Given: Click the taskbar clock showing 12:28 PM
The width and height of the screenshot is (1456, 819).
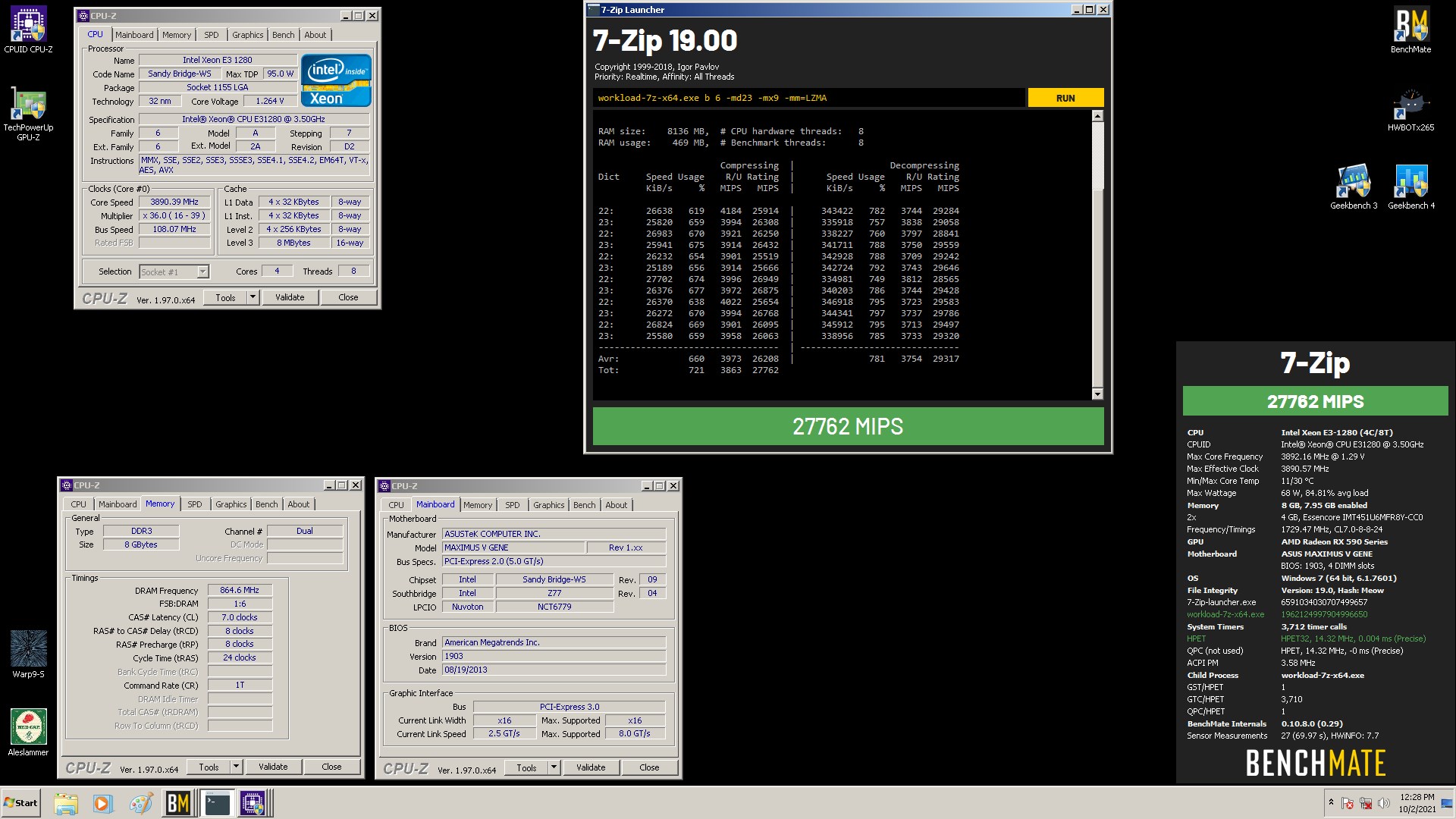Looking at the screenshot, I should click(1417, 803).
